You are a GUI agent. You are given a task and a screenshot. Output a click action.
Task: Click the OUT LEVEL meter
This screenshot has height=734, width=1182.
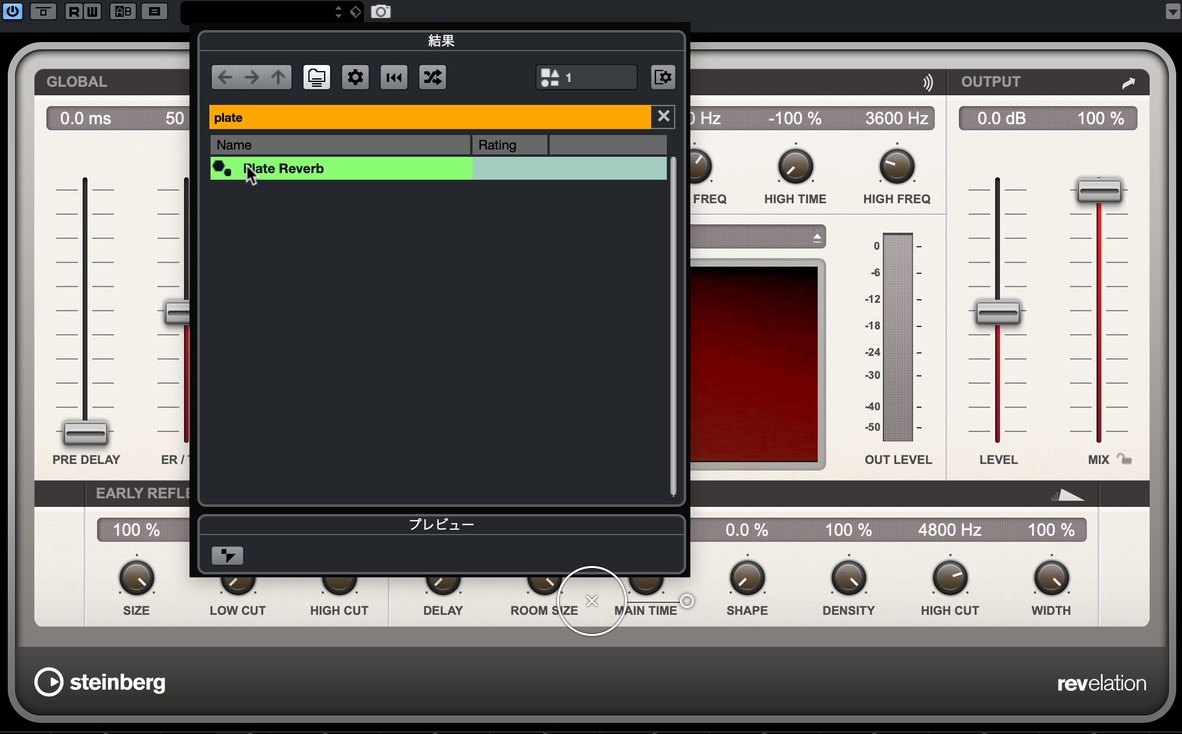897,337
